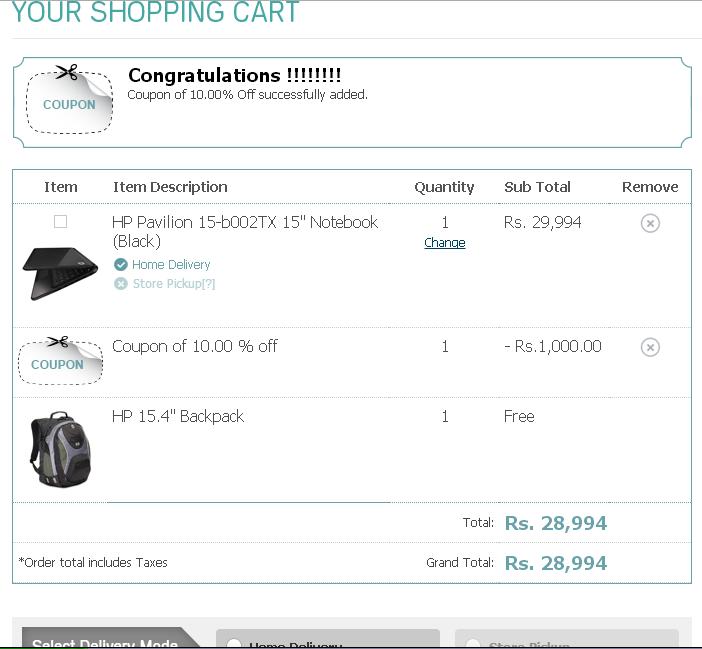Click the Select Delivery Mode tab
Image resolution: width=702 pixels, height=649 pixels.
coord(110,638)
